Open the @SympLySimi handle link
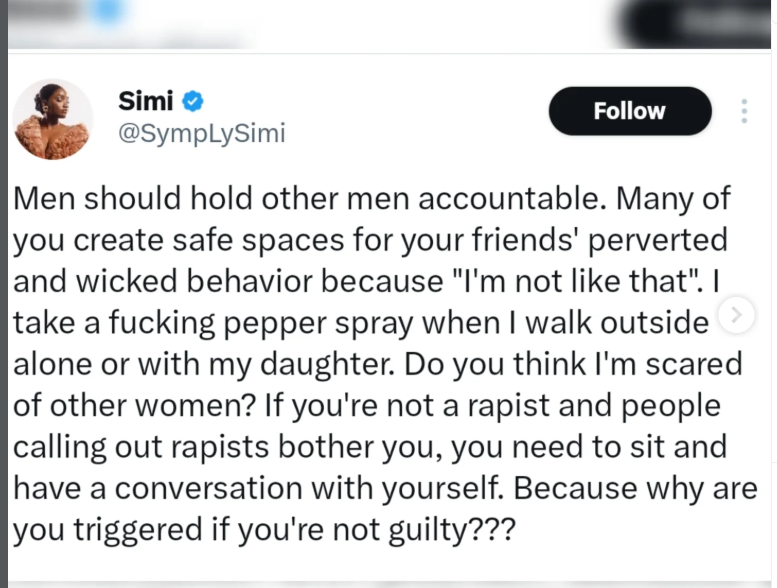777x588 pixels. [x=201, y=134]
